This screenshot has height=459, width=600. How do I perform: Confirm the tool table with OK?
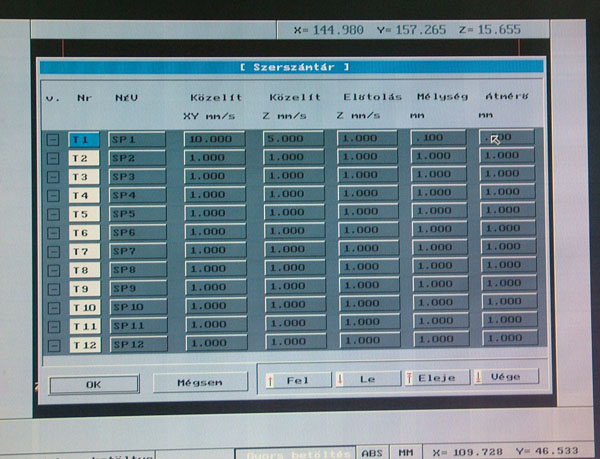click(93, 383)
